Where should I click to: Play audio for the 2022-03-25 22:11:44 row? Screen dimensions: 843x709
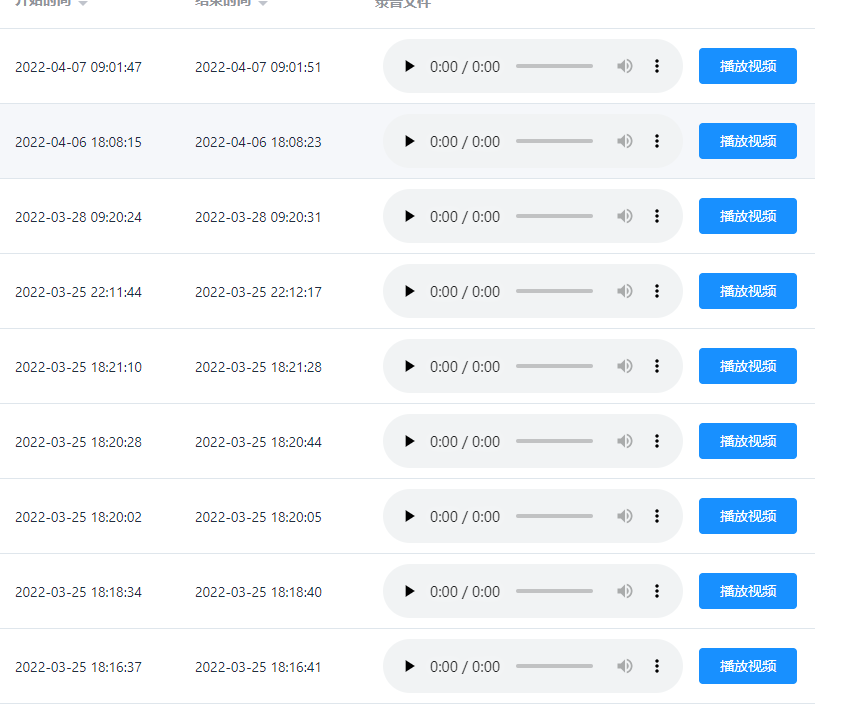(x=410, y=291)
